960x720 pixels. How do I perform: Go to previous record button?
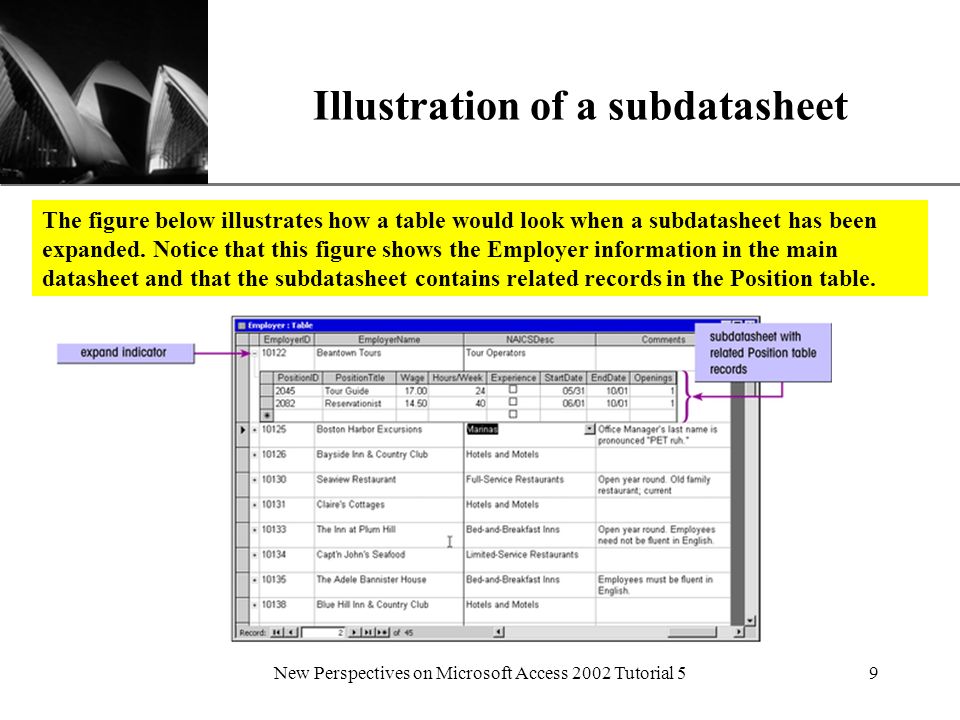tap(292, 632)
